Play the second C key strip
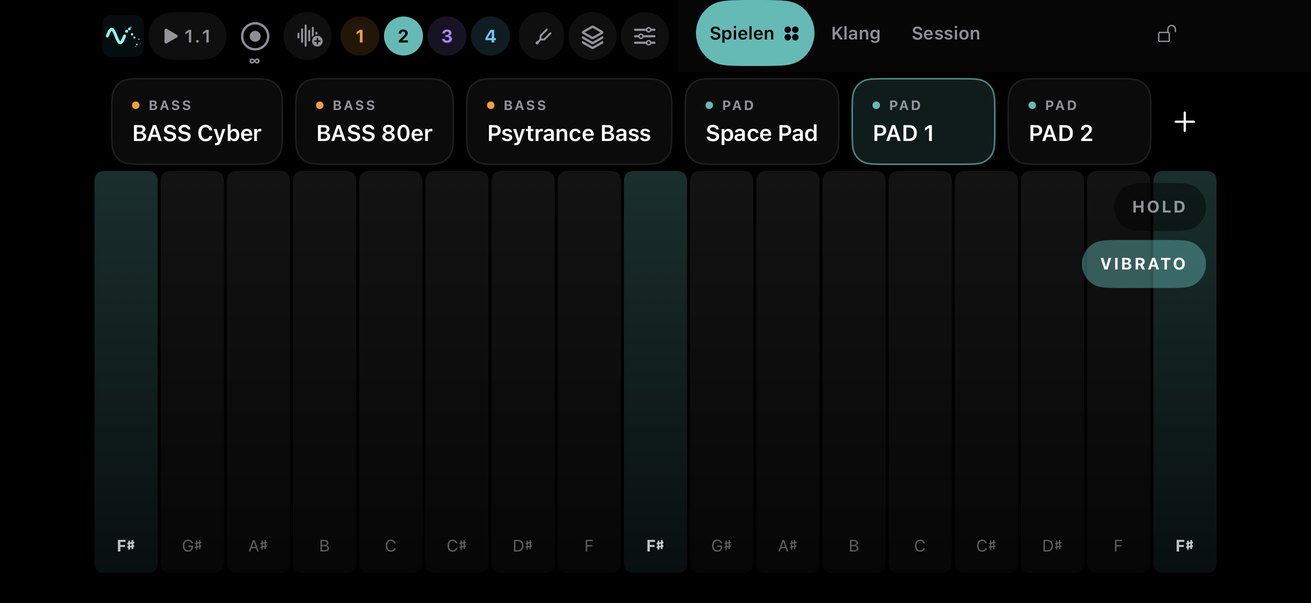This screenshot has height=603, width=1311. 920,372
